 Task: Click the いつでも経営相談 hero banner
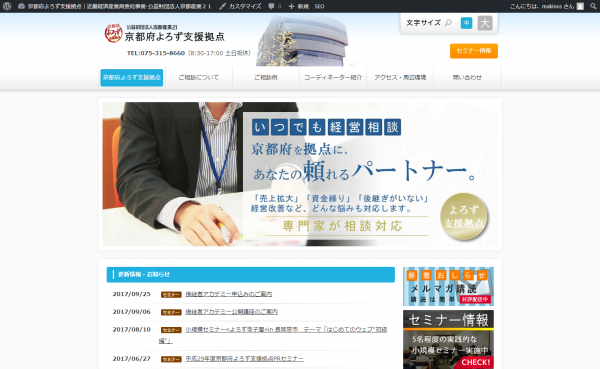pos(300,174)
